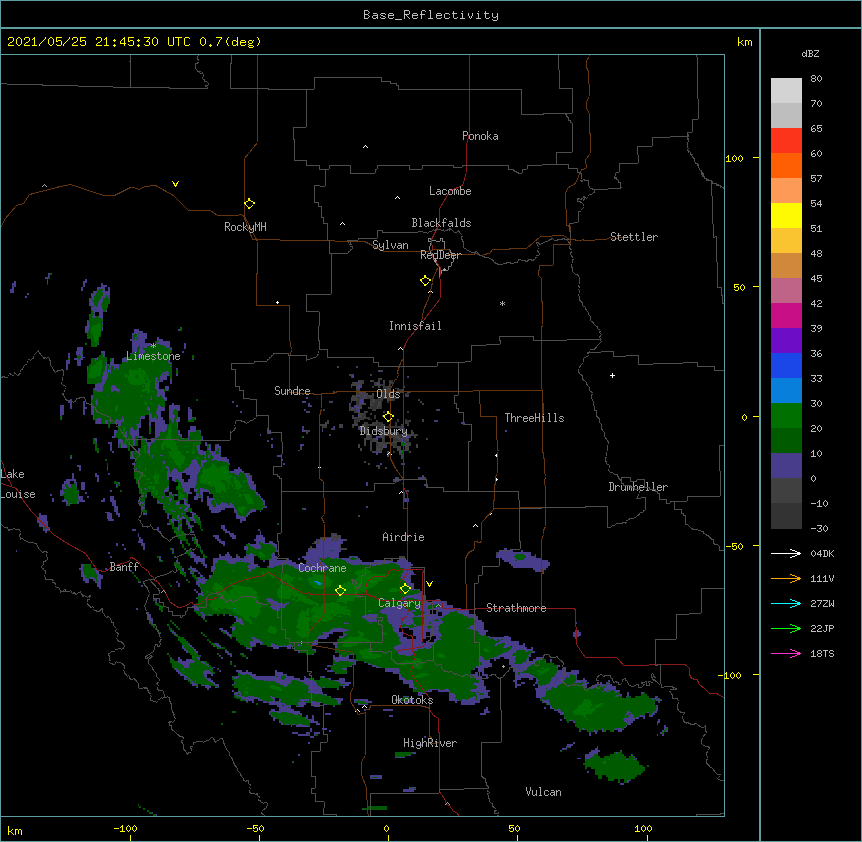The height and width of the screenshot is (842, 862).
Task: Click the yellow diamond marker below Cochrane
Action: pyautogui.click(x=340, y=590)
